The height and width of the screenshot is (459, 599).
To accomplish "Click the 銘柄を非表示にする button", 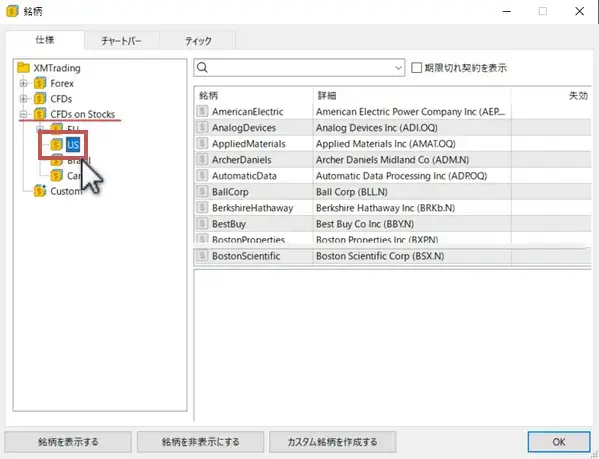I will 201,442.
